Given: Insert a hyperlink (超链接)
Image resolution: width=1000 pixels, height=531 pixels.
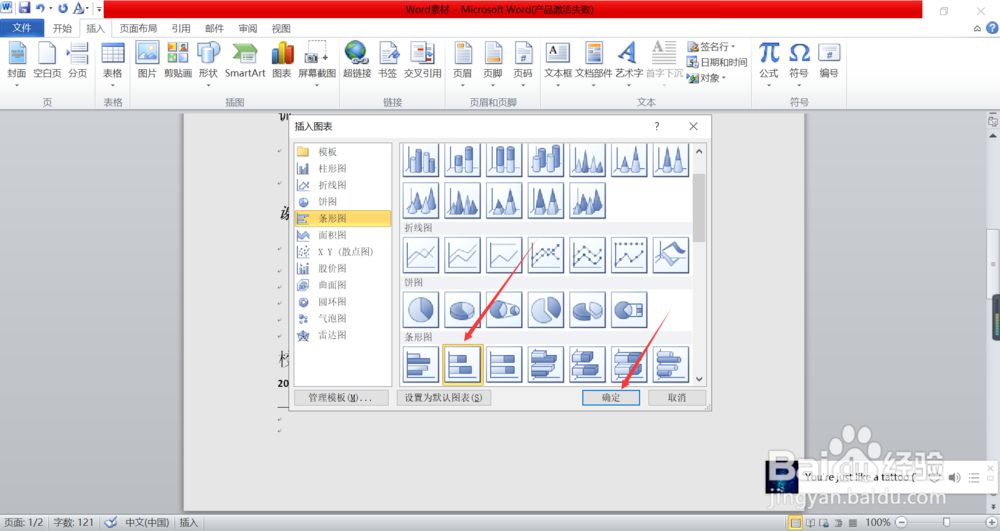Looking at the screenshot, I should pyautogui.click(x=357, y=62).
